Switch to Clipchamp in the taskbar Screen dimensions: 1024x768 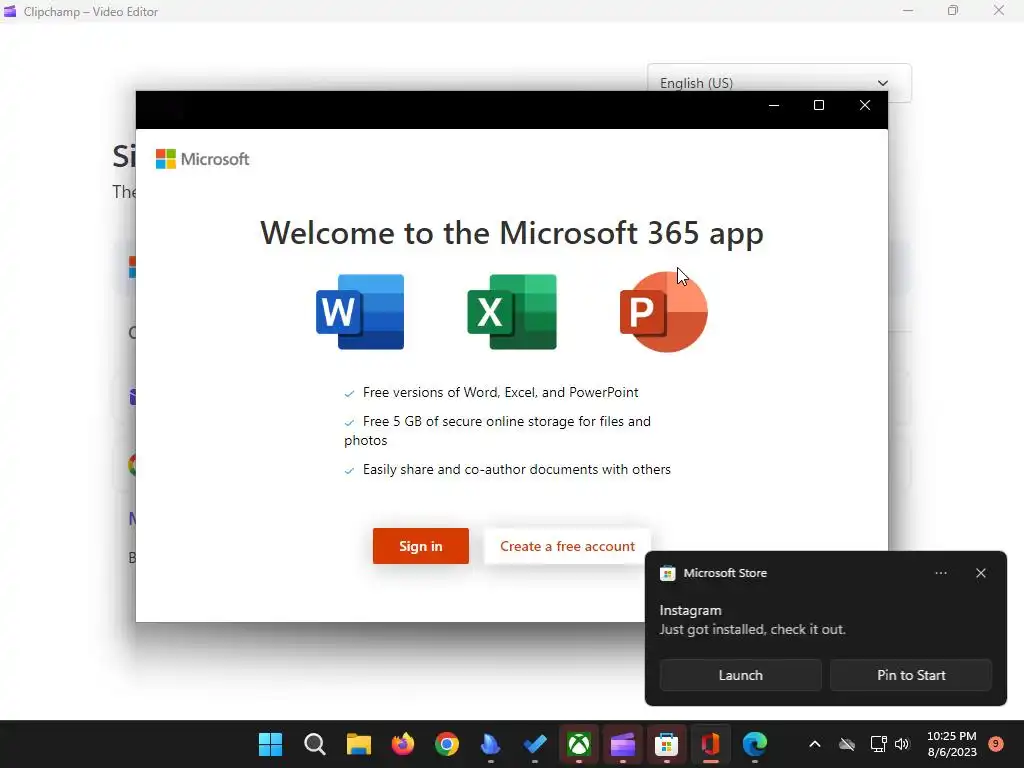(x=622, y=744)
